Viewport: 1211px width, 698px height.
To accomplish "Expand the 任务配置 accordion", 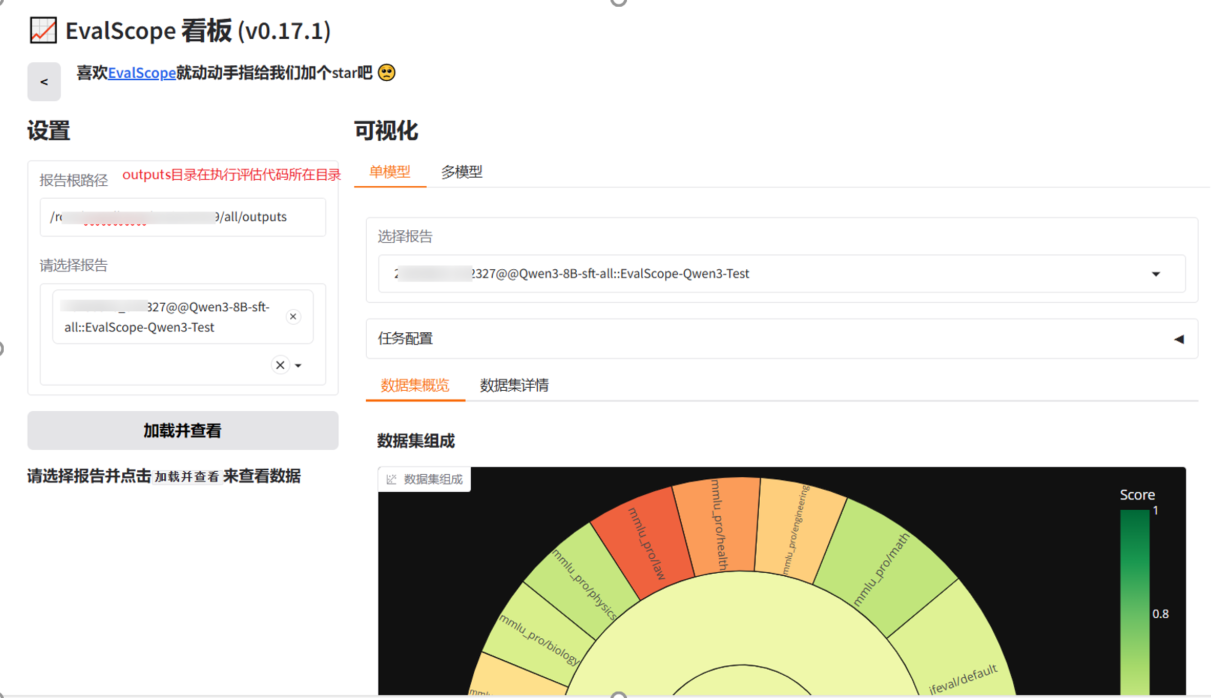I will point(782,339).
